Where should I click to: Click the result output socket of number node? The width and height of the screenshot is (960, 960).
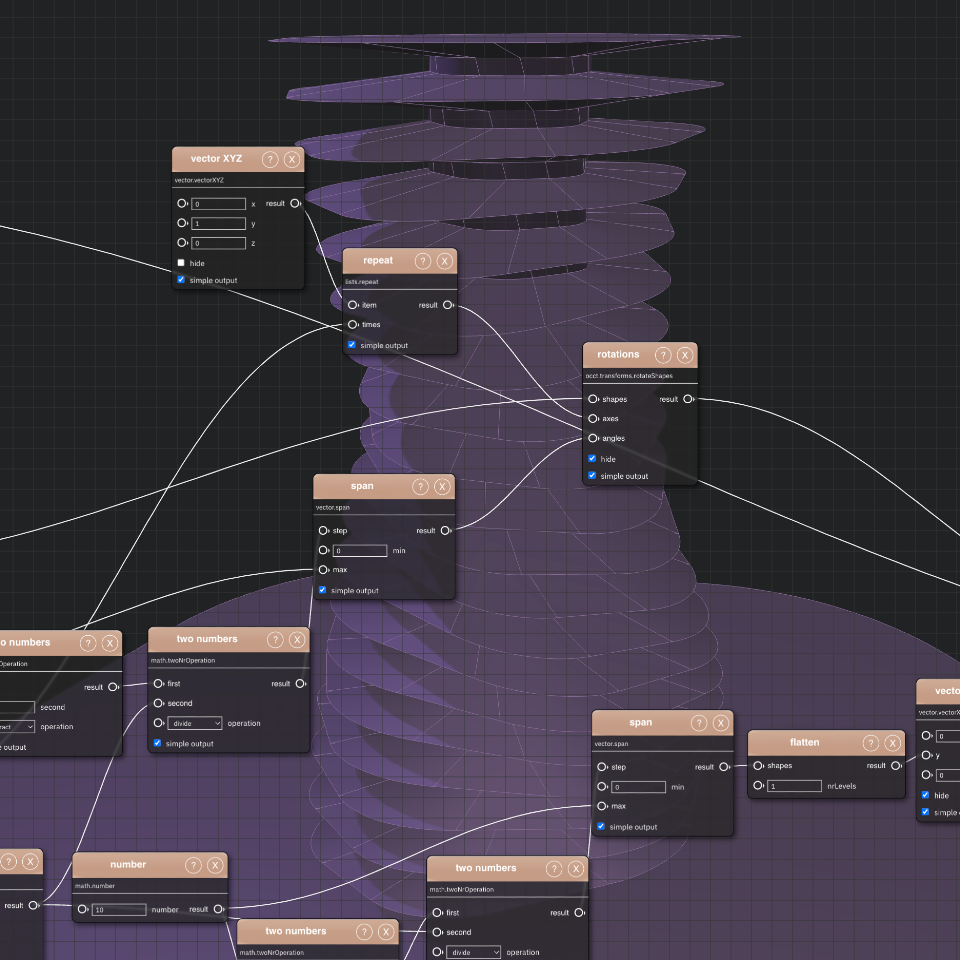[x=218, y=909]
